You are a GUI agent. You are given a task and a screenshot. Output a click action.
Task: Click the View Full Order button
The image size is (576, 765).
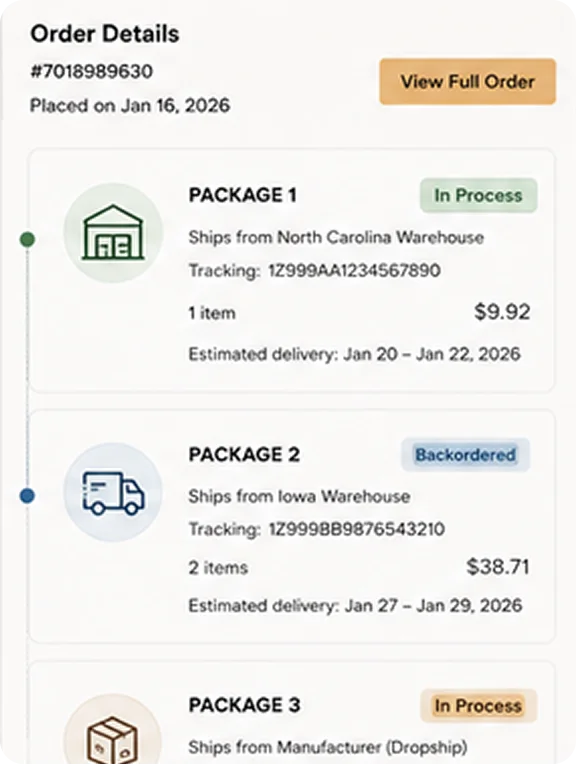point(467,81)
